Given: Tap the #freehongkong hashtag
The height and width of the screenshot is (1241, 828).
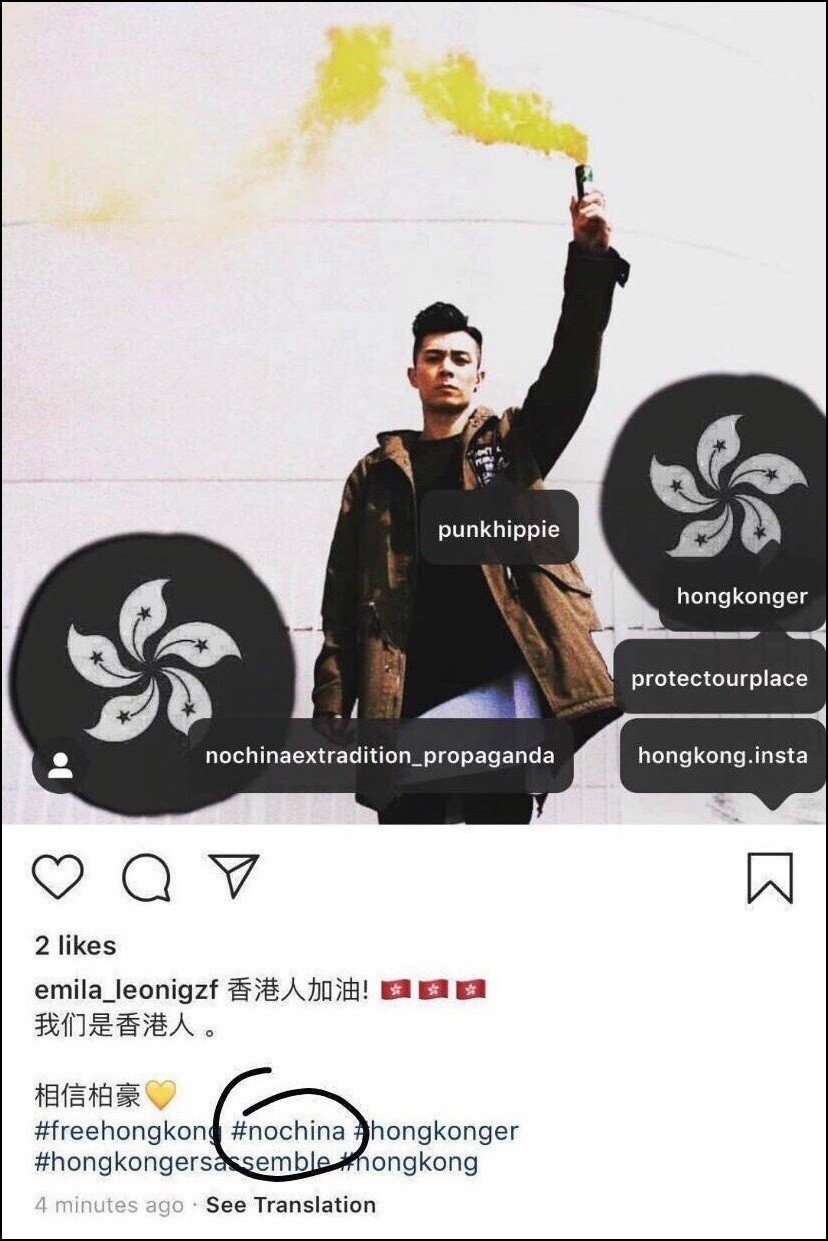Looking at the screenshot, I should pyautogui.click(x=127, y=1132).
